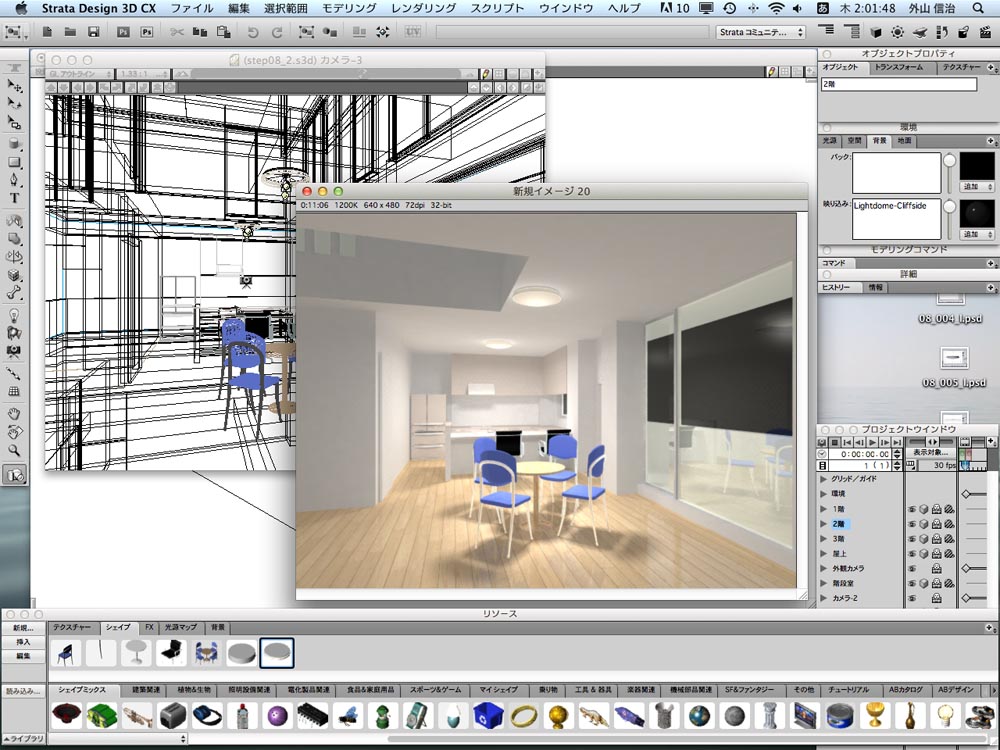
Task: Open the Strata コミュニティ dropdown
Action: (761, 32)
